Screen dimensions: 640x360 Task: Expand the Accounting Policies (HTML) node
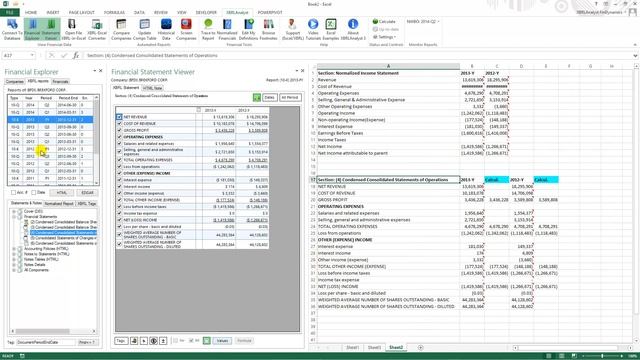[14, 249]
